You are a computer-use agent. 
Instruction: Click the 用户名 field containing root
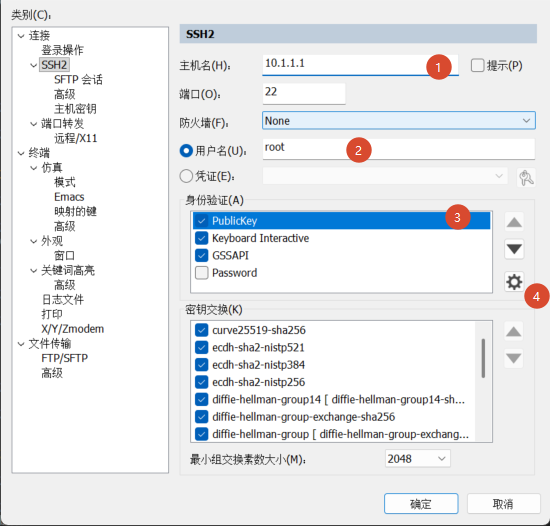click(399, 149)
